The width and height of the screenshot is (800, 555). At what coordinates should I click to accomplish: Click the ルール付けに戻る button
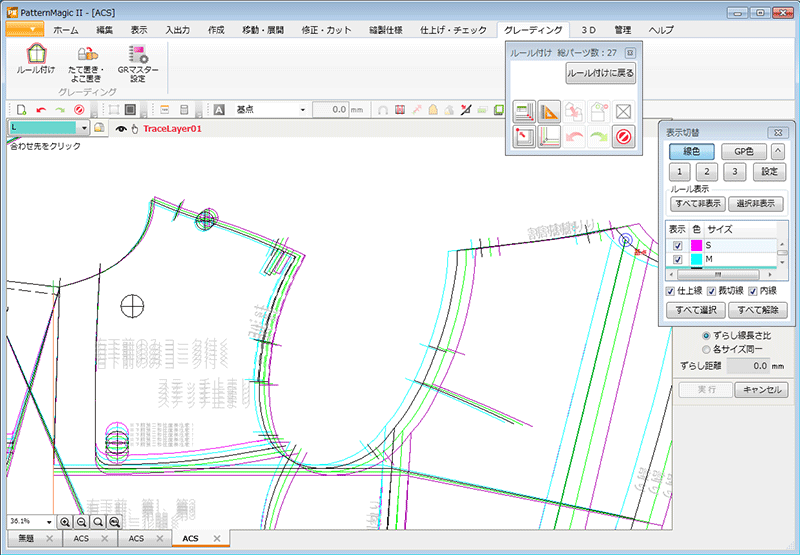[601, 73]
